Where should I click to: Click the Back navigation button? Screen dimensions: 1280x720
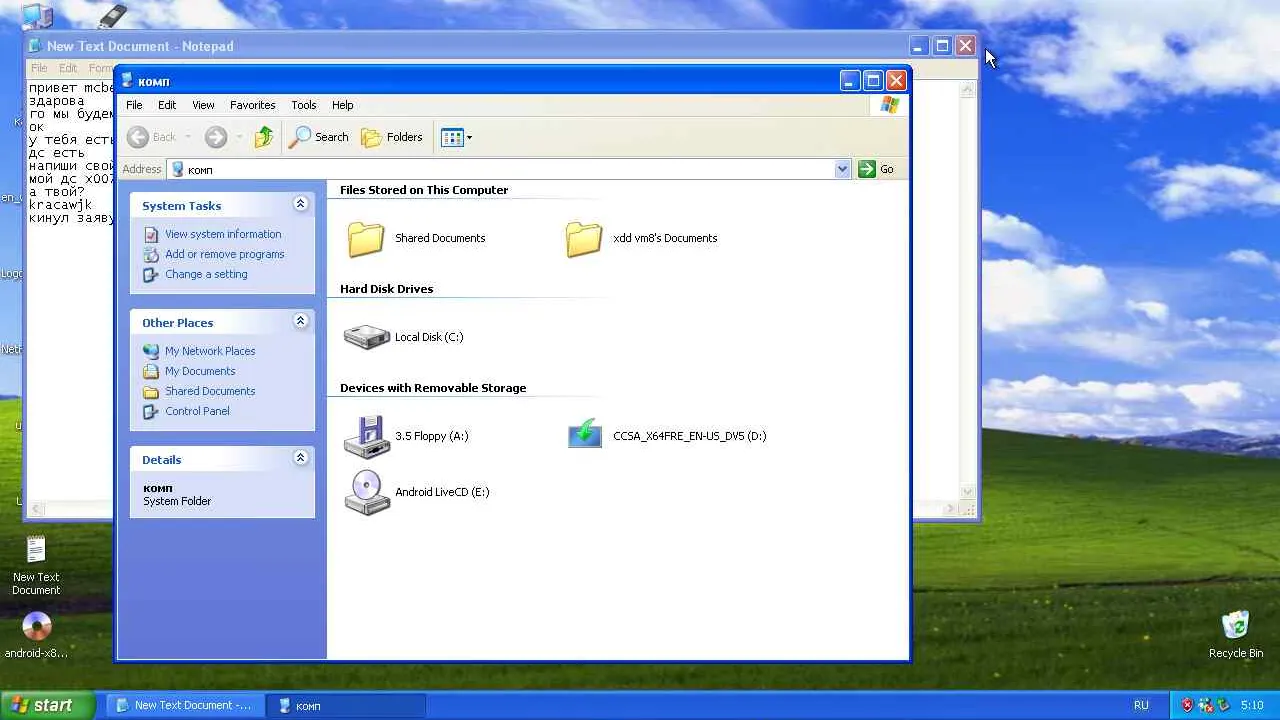152,137
